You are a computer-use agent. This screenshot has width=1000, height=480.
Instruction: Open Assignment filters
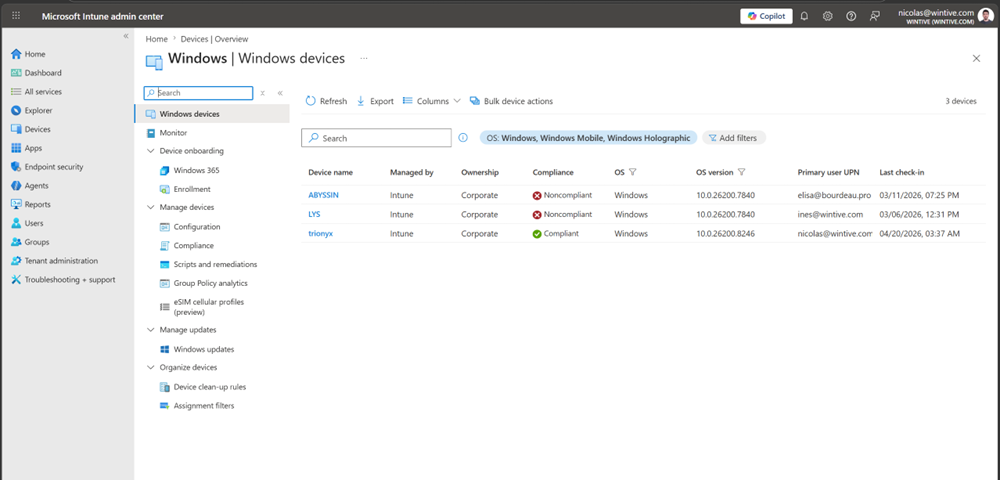pyautogui.click(x=203, y=405)
